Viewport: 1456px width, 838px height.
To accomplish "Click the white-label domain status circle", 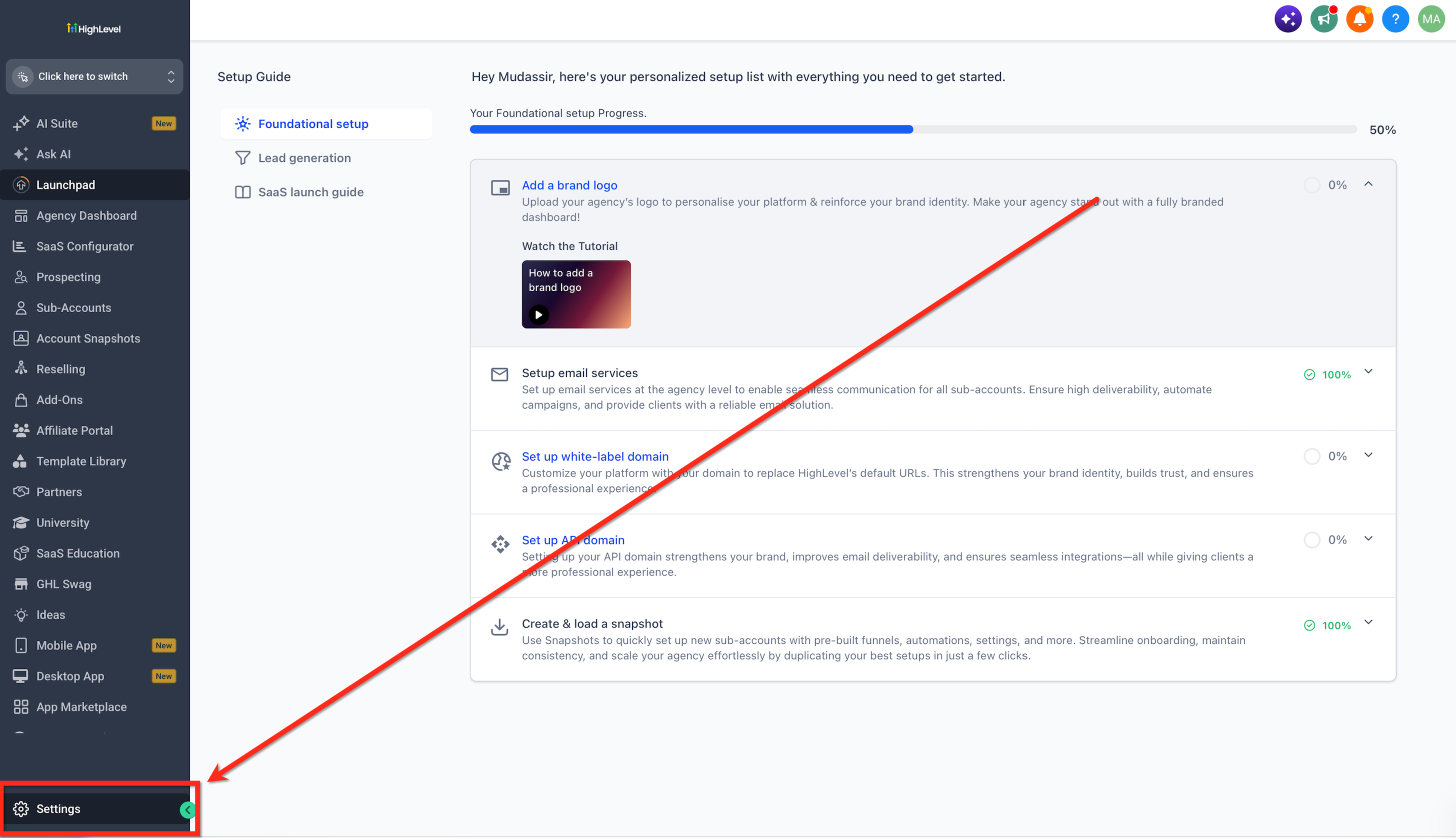I will tap(1311, 456).
